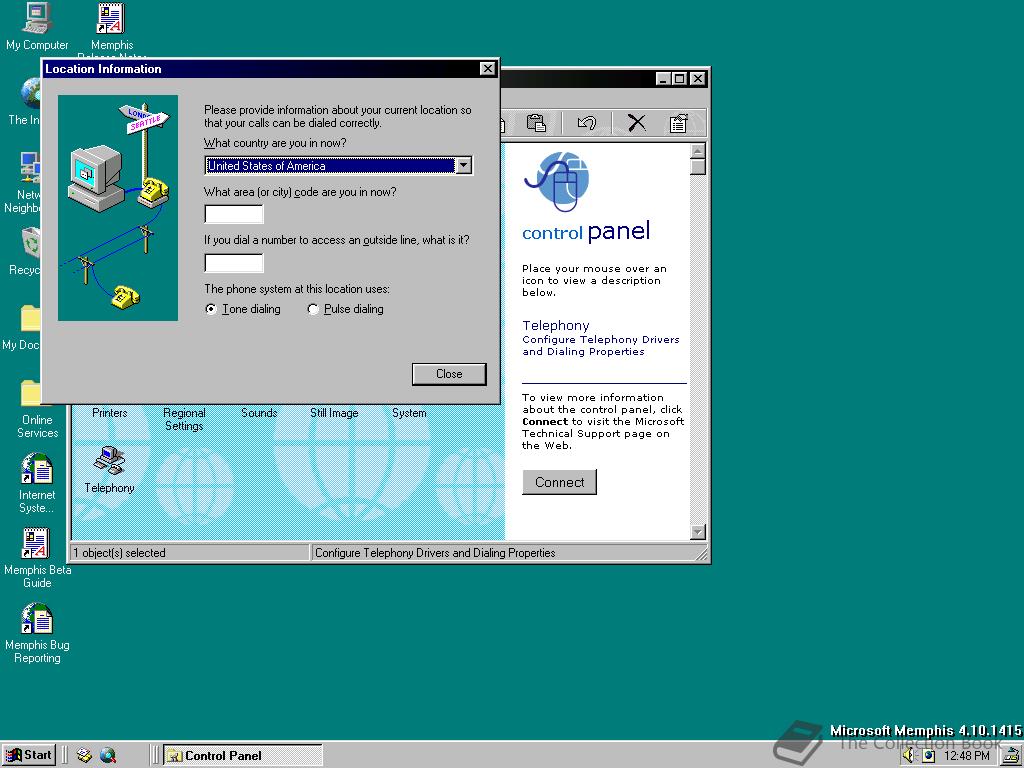Click the taskbar clock showing 12:48 PM
The image size is (1024, 768).
click(x=967, y=756)
